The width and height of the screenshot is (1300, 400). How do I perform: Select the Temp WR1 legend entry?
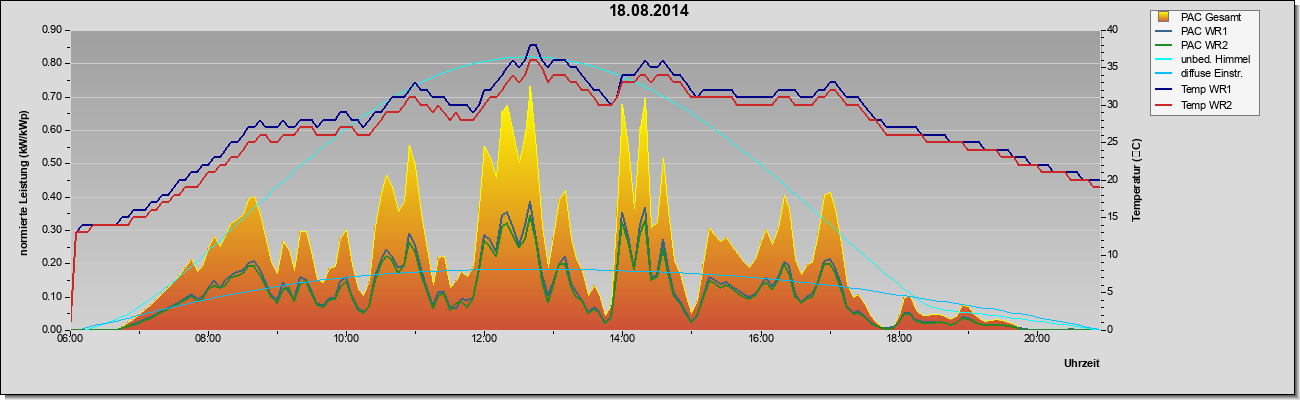(x=1194, y=91)
